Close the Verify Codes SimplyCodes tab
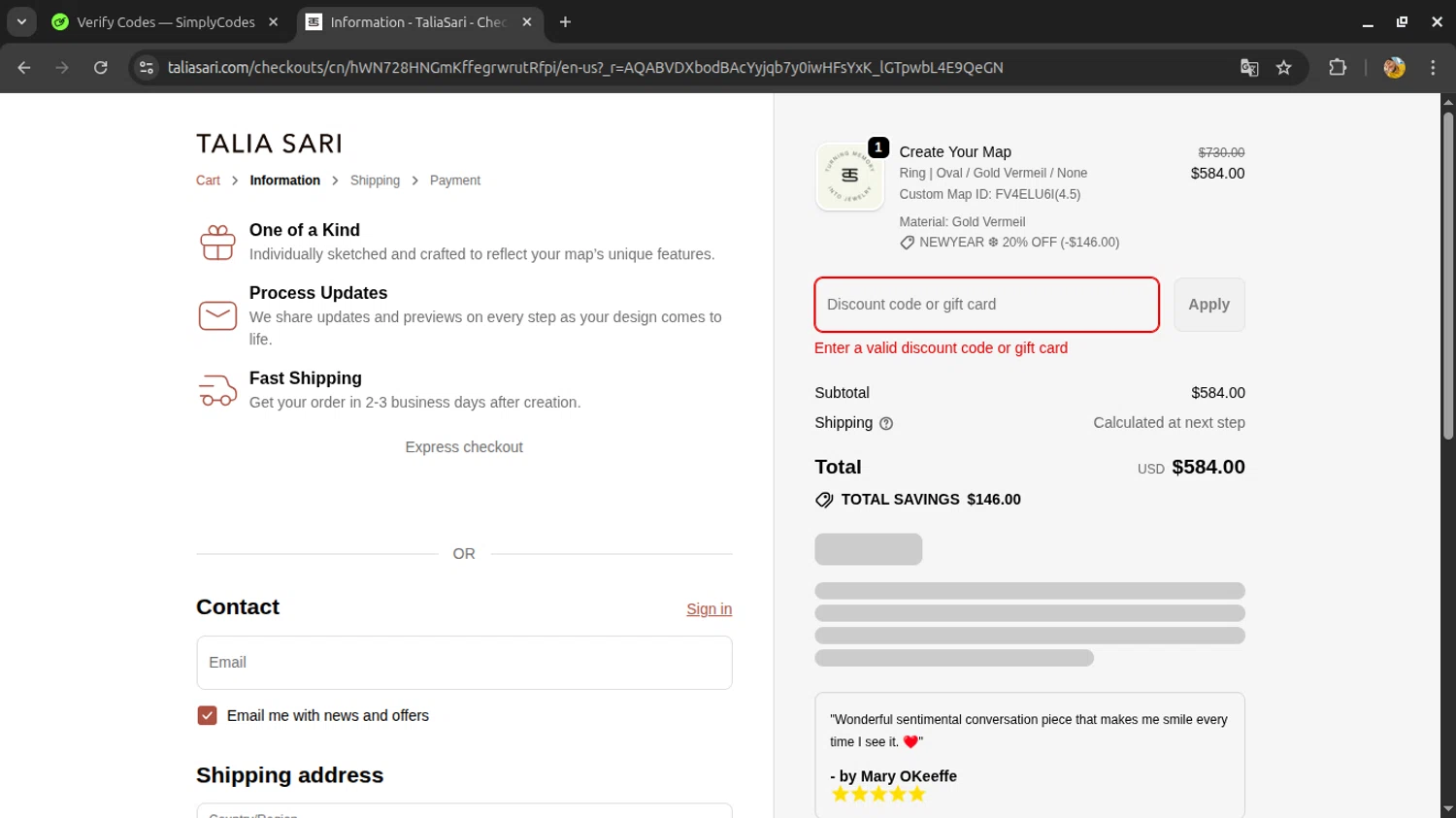1456x818 pixels. point(274,22)
